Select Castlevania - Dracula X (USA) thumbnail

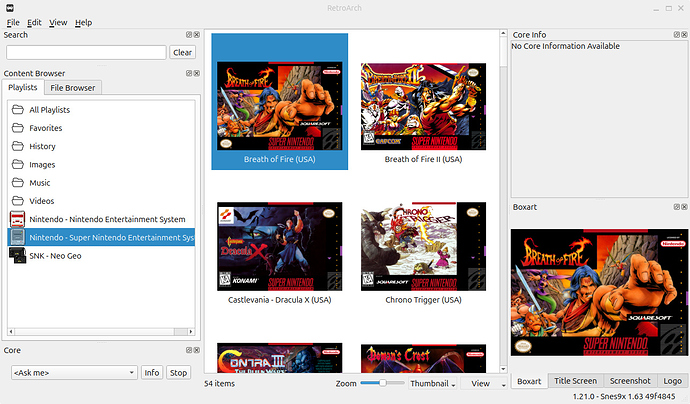(279, 246)
